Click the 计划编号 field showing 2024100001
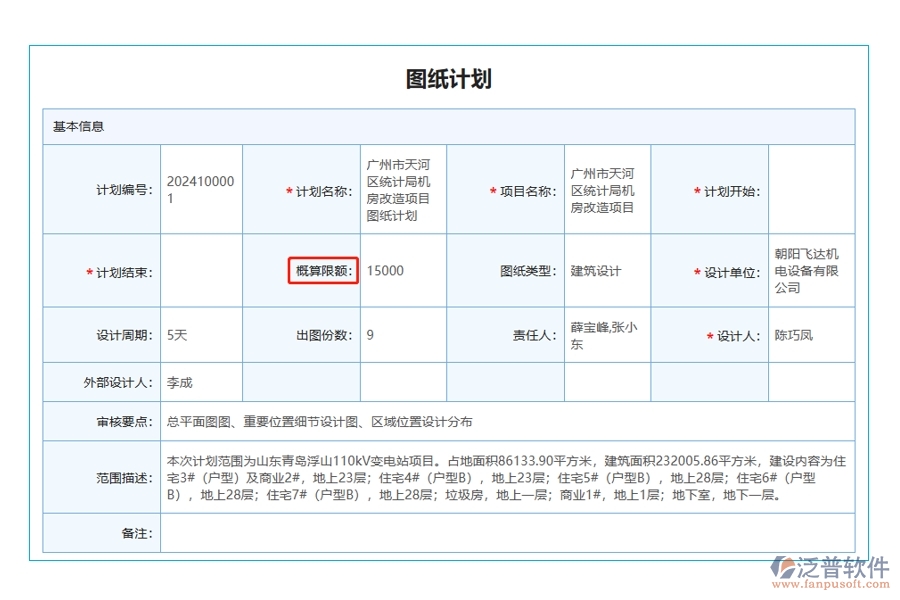This screenshot has height=600, width=900. 200,189
